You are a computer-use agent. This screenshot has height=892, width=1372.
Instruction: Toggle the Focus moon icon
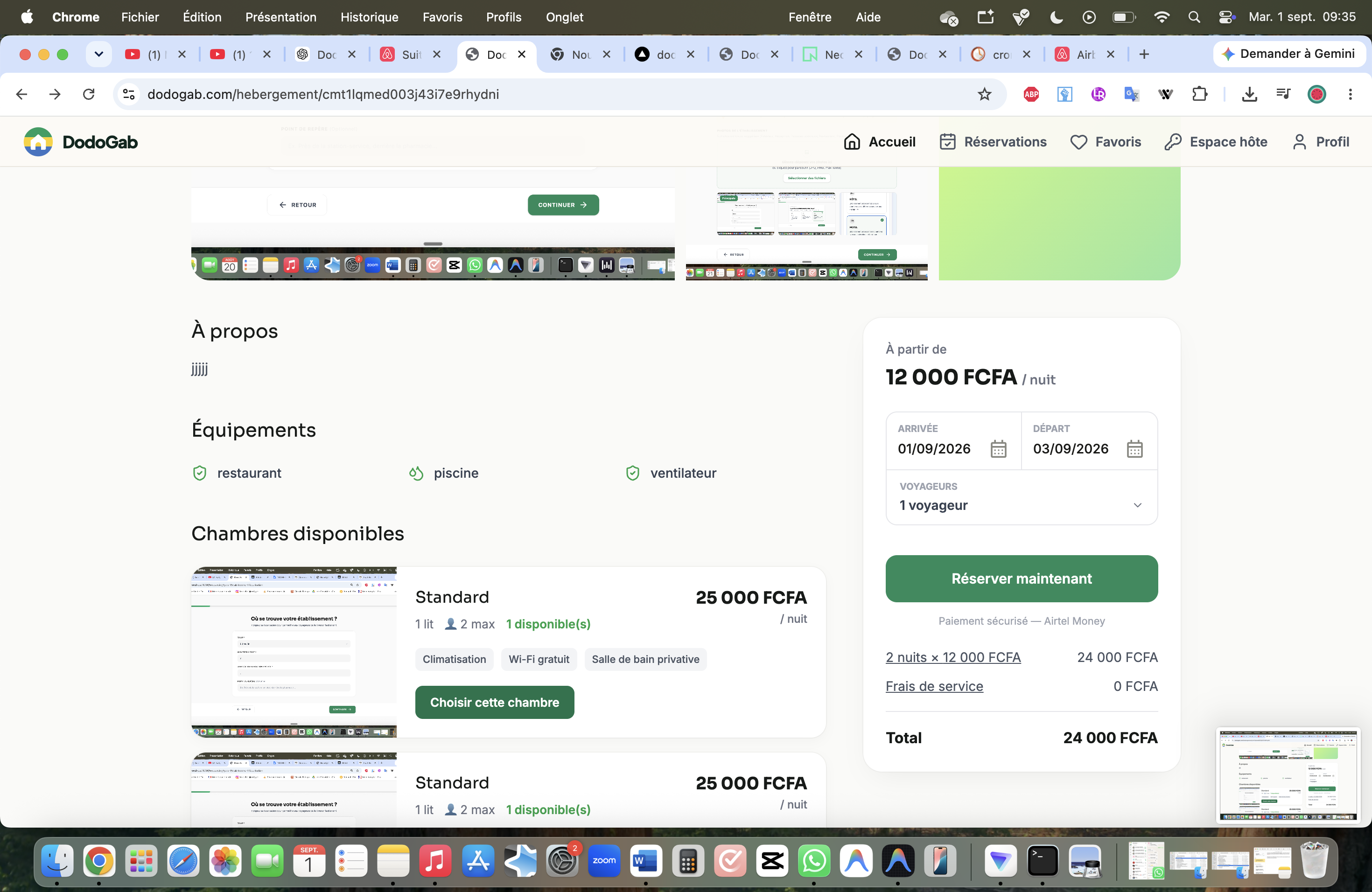click(x=1056, y=17)
